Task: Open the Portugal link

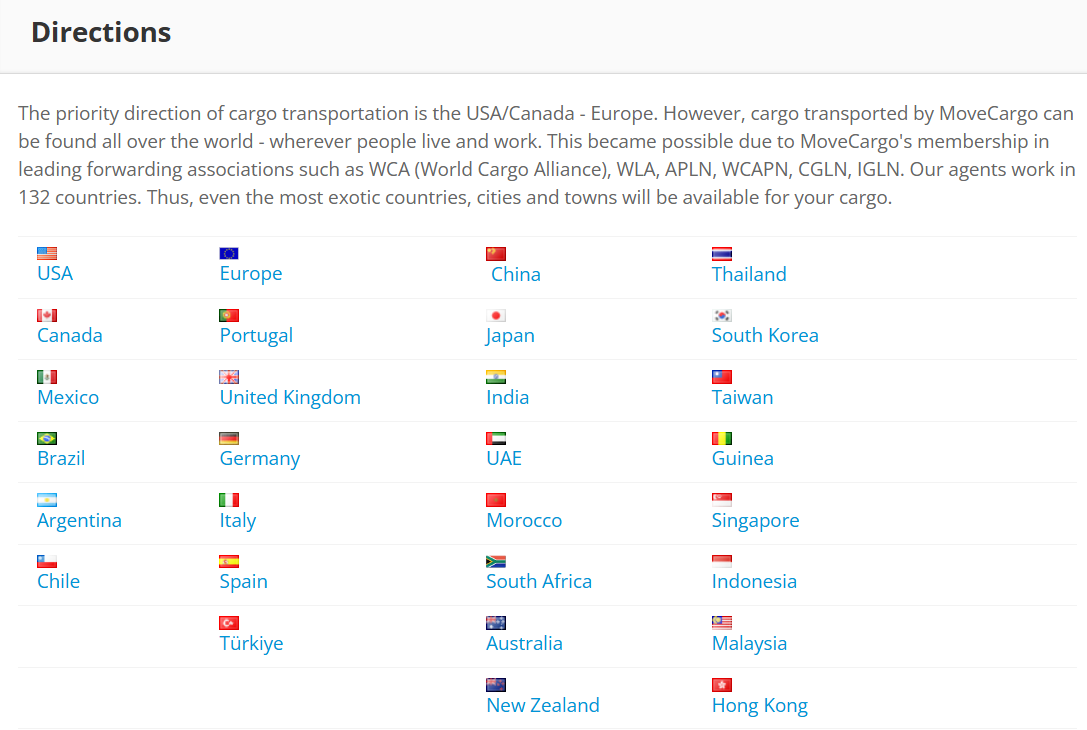Action: click(x=256, y=336)
